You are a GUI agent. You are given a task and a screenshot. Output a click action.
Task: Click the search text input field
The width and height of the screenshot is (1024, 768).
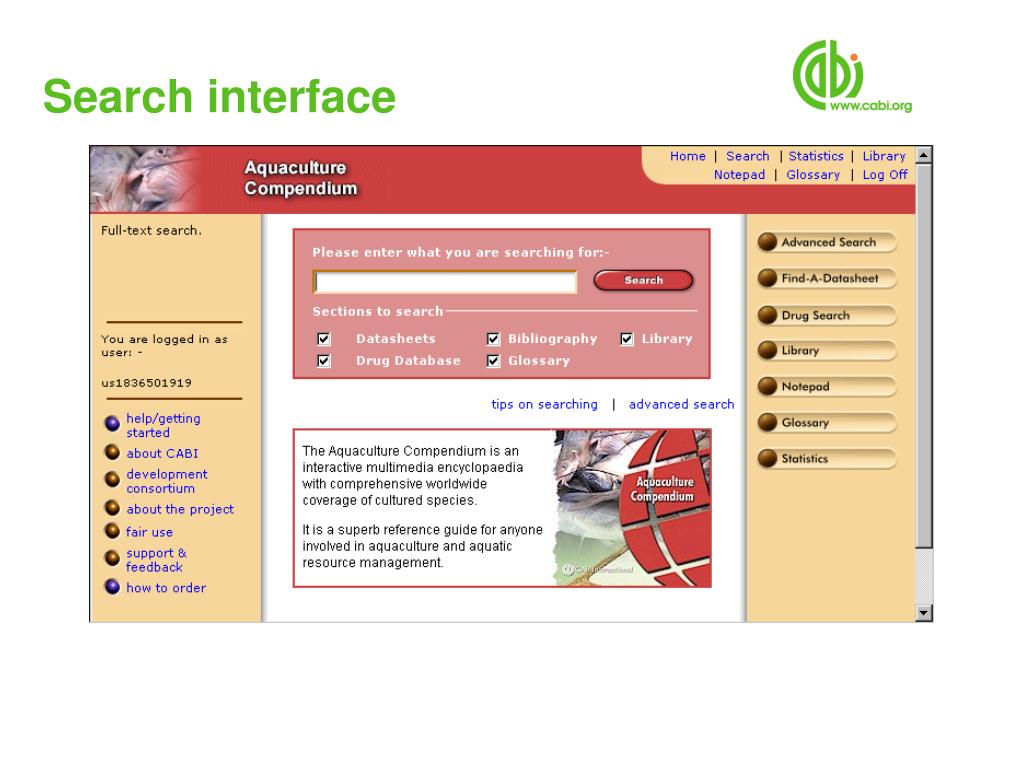click(445, 282)
